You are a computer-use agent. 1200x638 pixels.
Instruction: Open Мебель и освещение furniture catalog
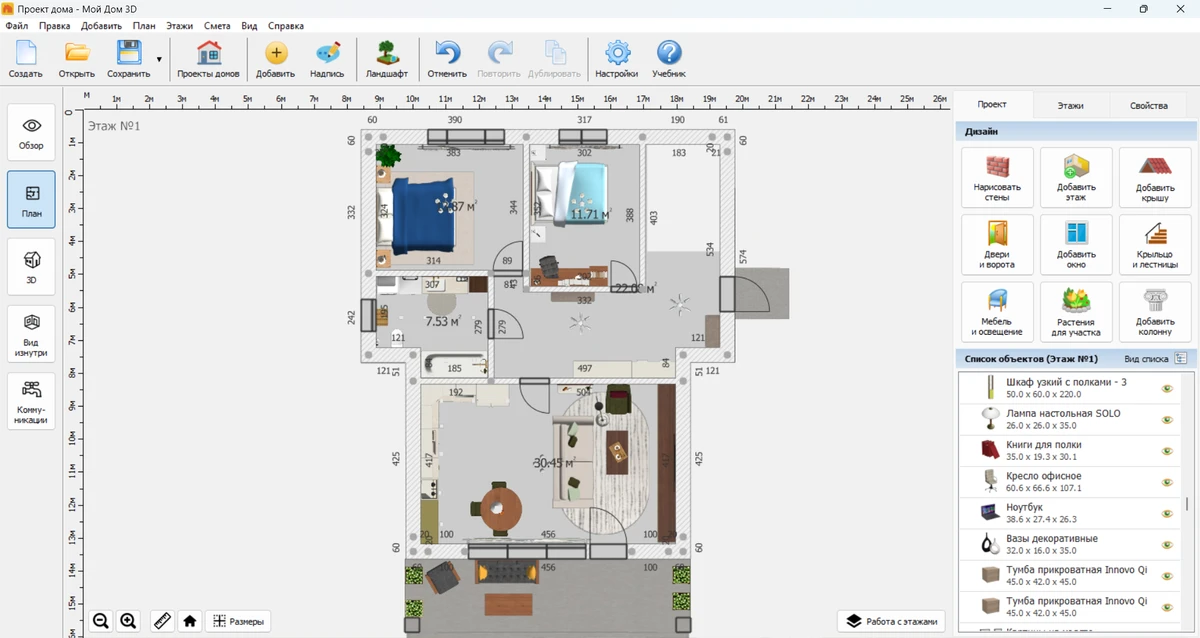point(996,311)
